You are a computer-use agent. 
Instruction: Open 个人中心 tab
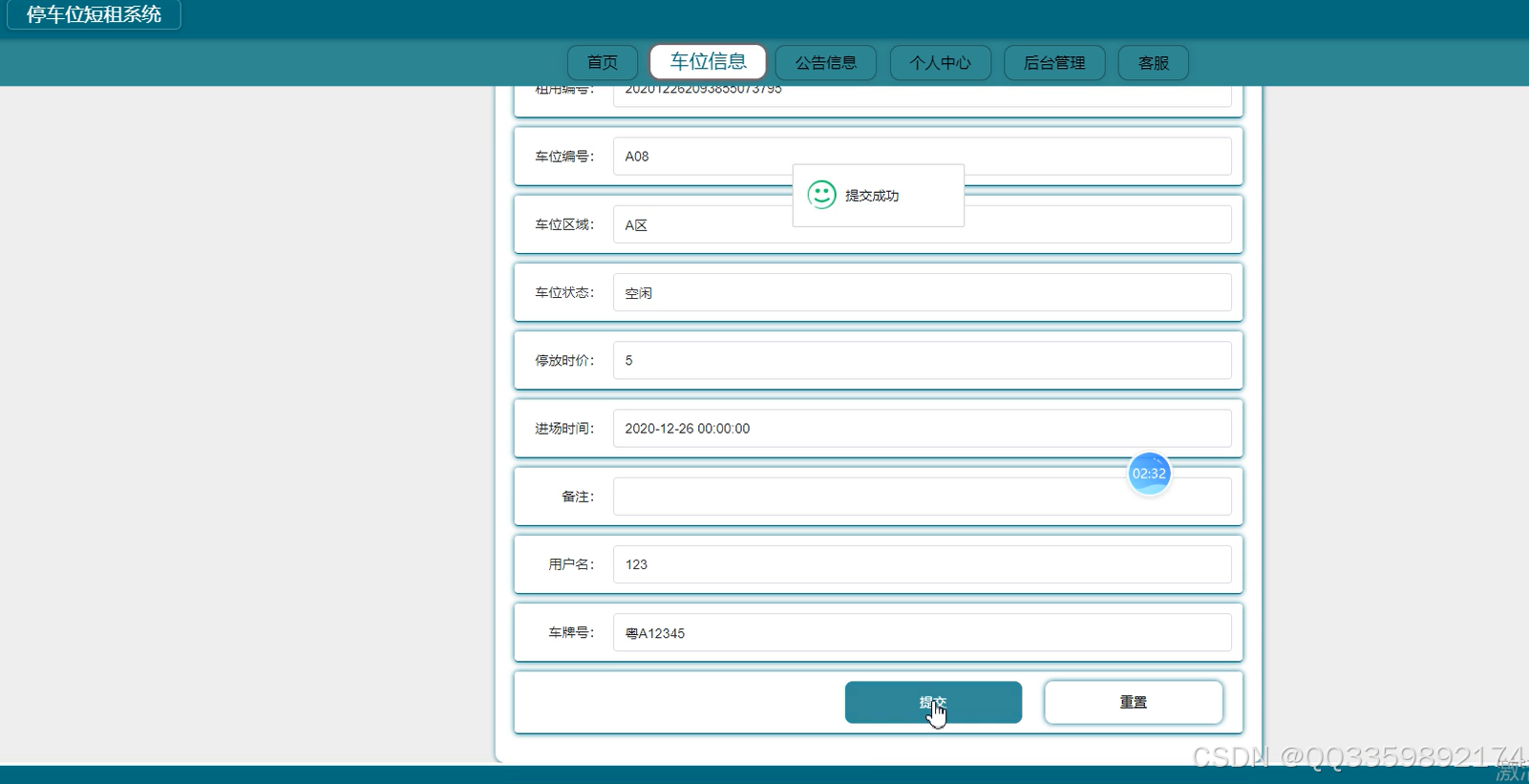tap(940, 63)
